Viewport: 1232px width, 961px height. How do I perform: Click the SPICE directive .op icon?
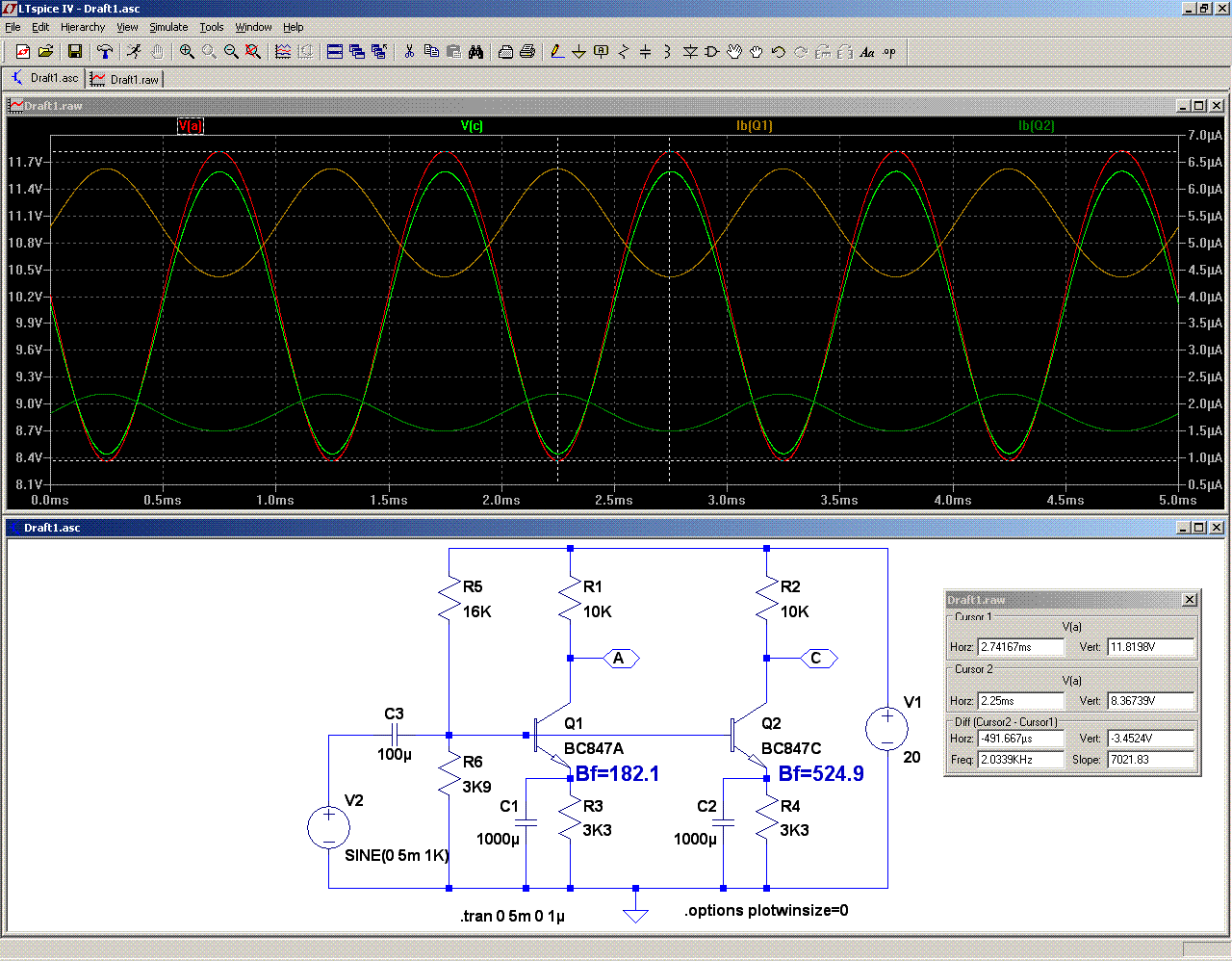889,52
